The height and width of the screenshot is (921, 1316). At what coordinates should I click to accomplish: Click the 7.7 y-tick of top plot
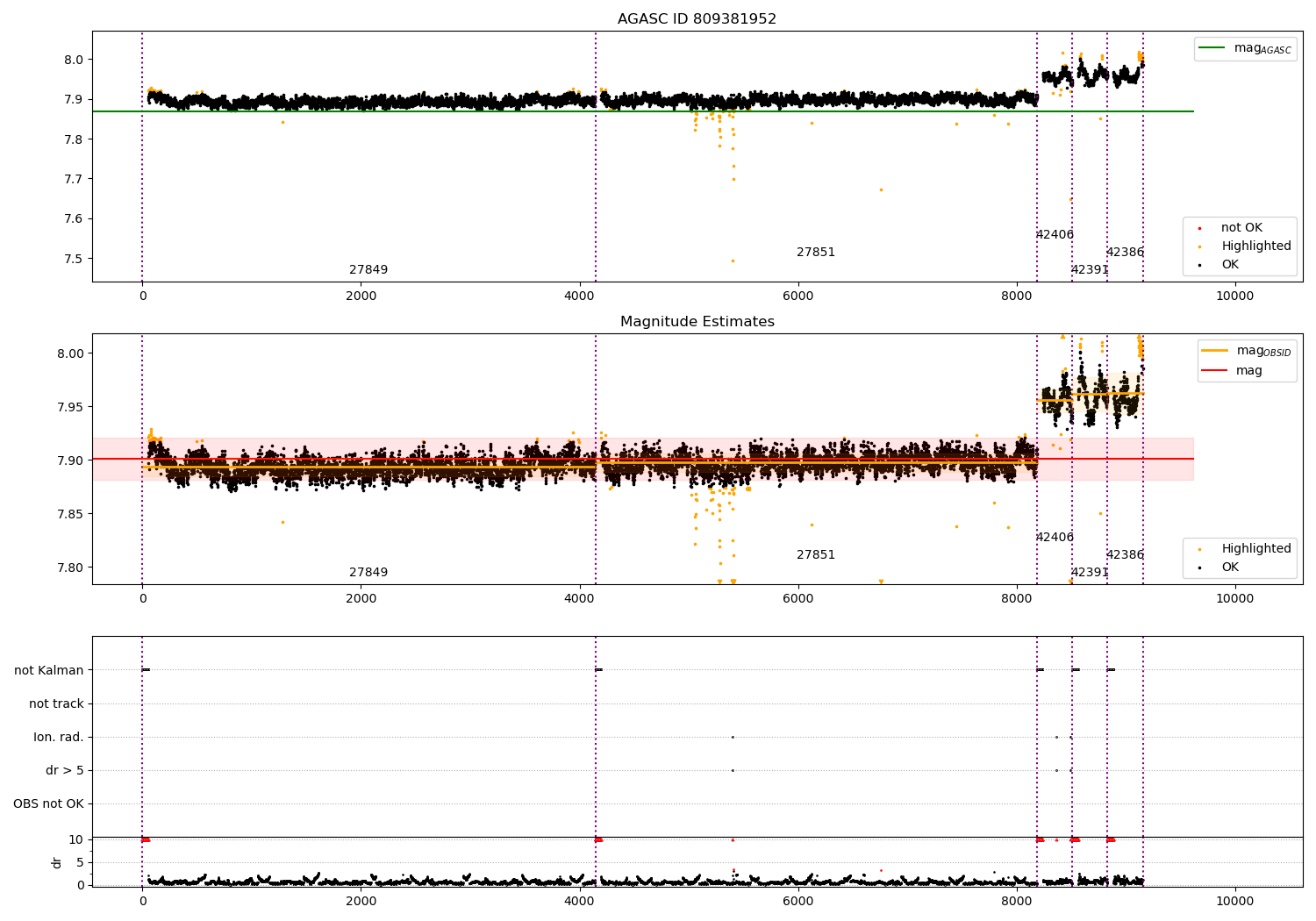73,179
